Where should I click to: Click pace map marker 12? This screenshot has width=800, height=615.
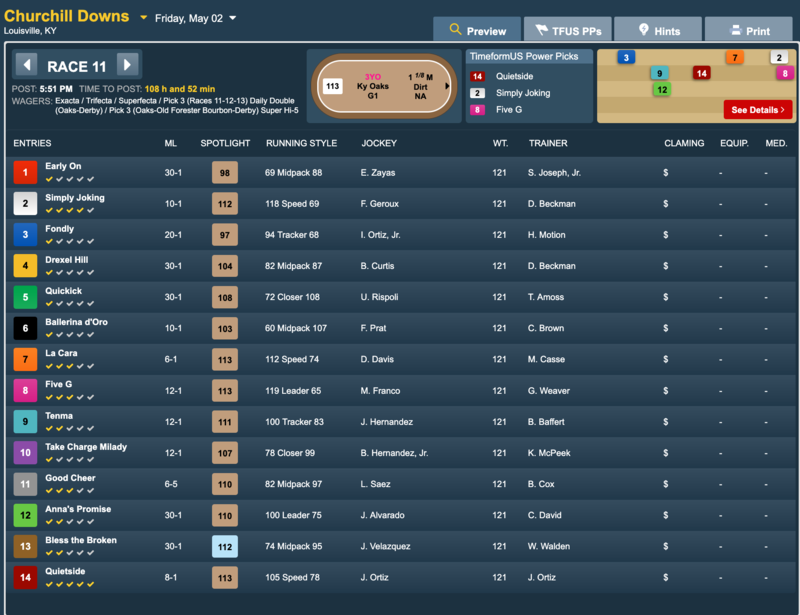point(662,89)
